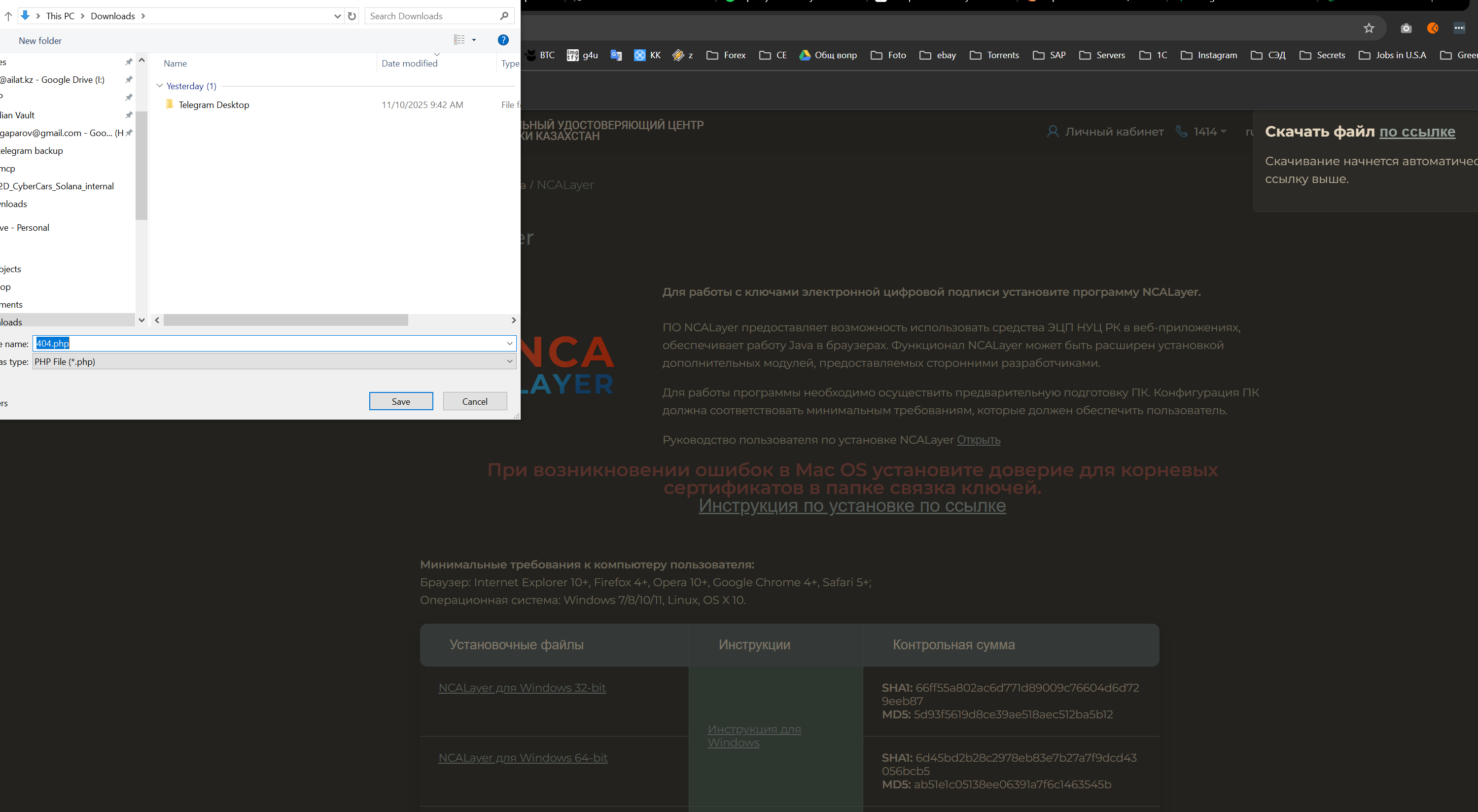The height and width of the screenshot is (812, 1478).
Task: Click the change view icon in the dialog
Action: click(459, 40)
